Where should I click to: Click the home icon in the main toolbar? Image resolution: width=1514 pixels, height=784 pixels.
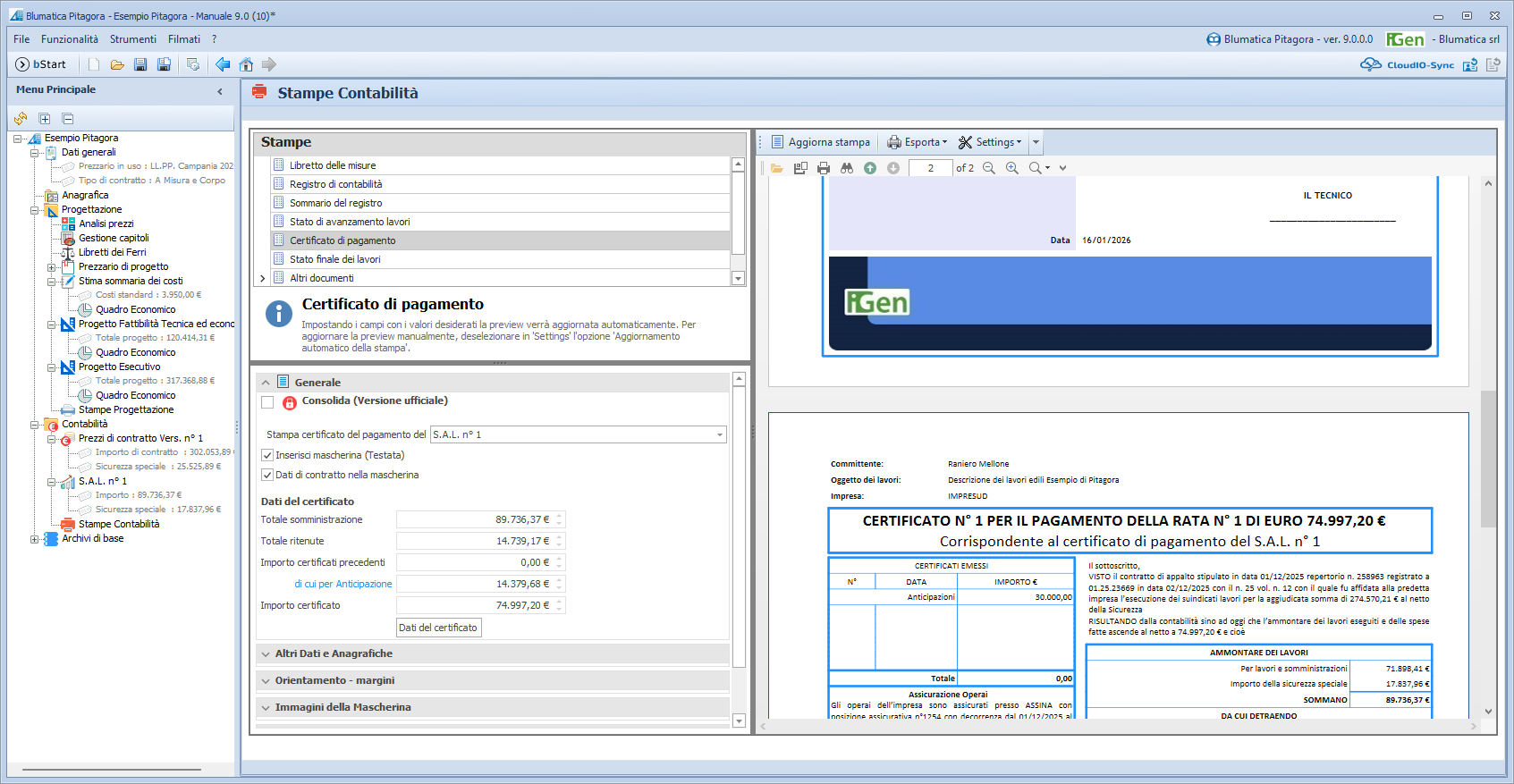246,64
